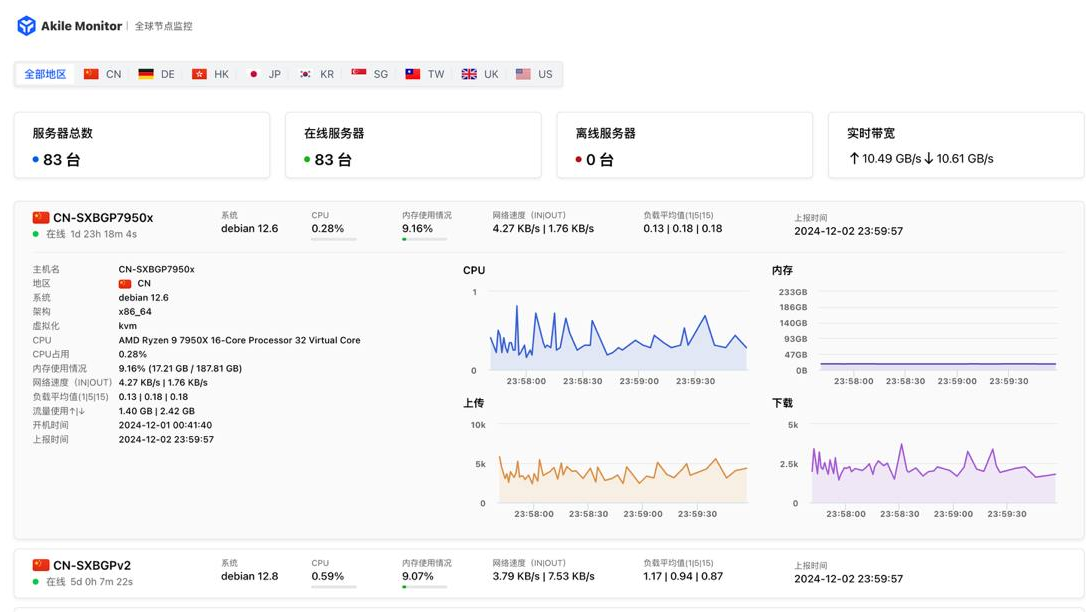Image resolution: width=1088 pixels, height=612 pixels.
Task: Click the Akile Monitor cube logo
Action: [x=26, y=26]
